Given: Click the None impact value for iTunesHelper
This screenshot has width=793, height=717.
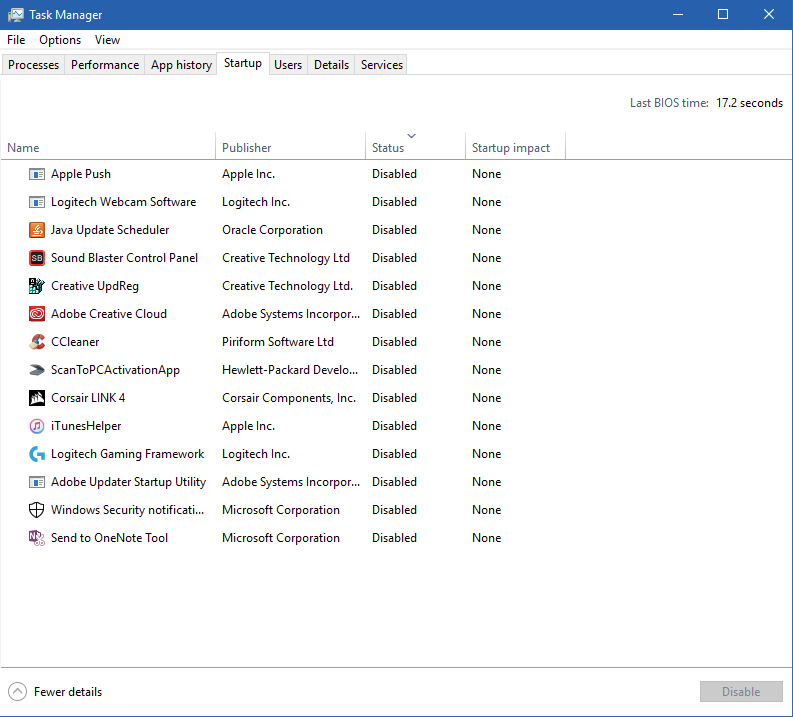Looking at the screenshot, I should 487,426.
